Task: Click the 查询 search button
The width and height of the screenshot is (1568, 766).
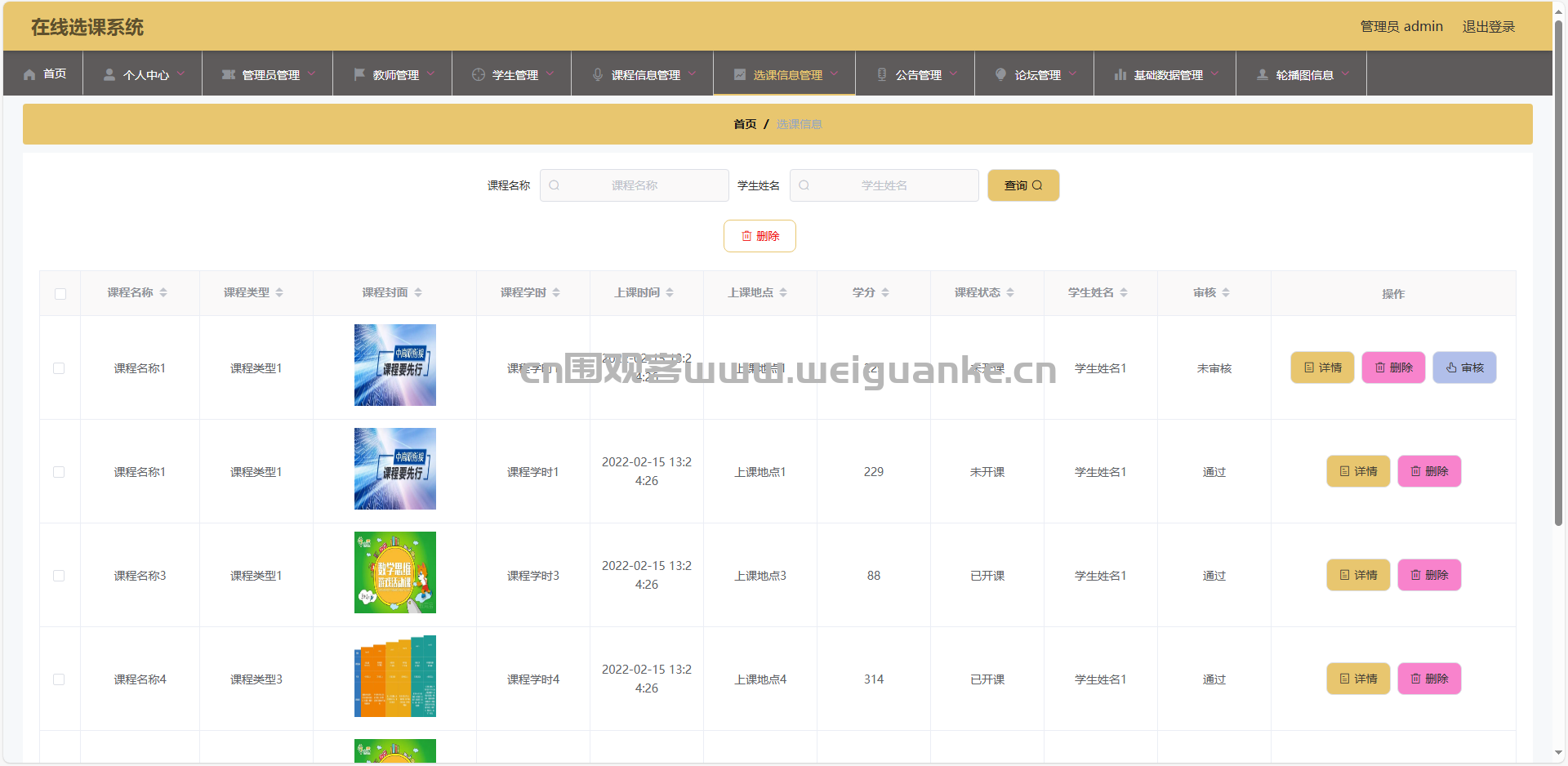Action: point(1022,185)
